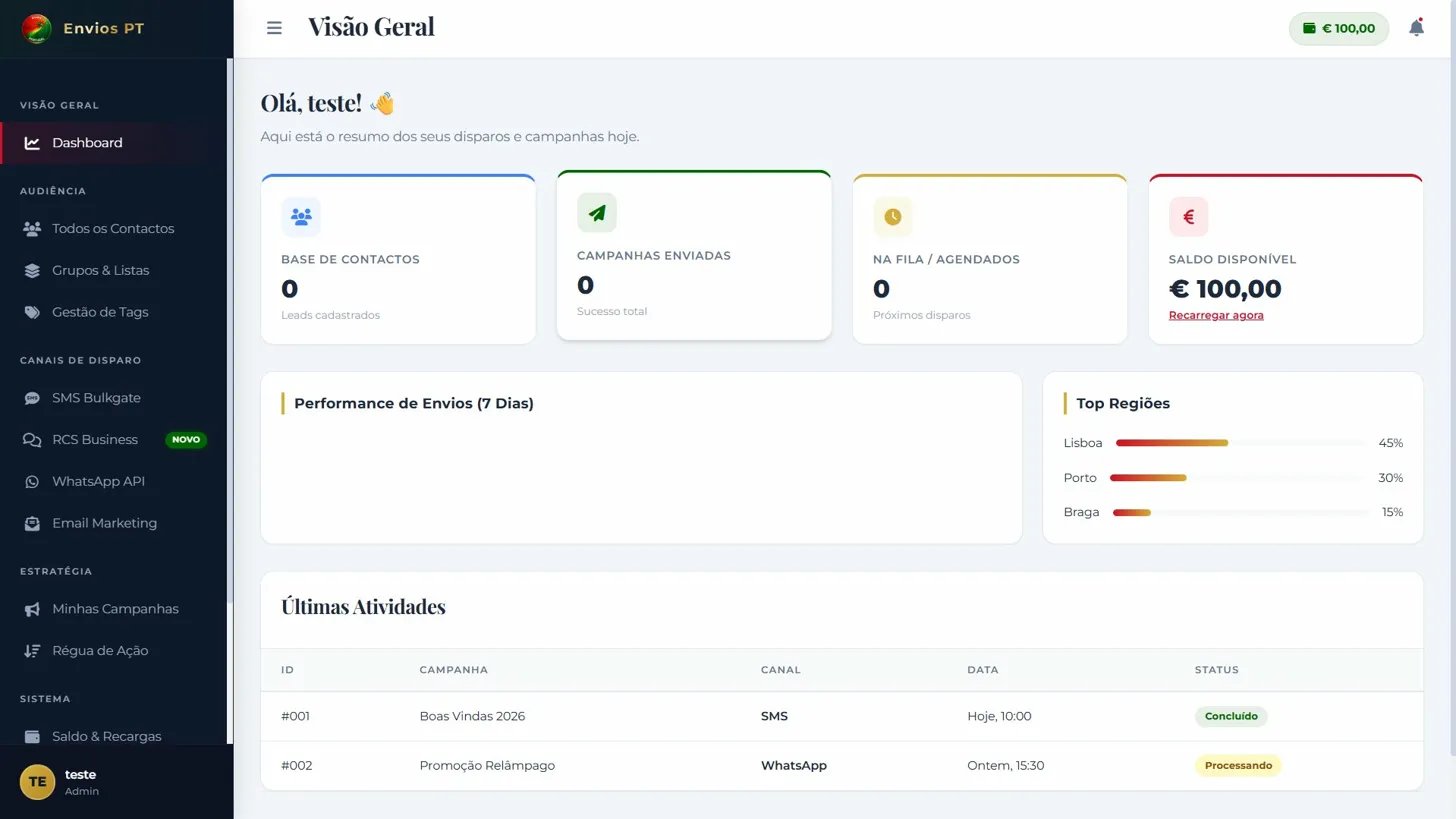Click the Porto region progress bar
Screen dimensions: 1456x819
(x=1148, y=477)
